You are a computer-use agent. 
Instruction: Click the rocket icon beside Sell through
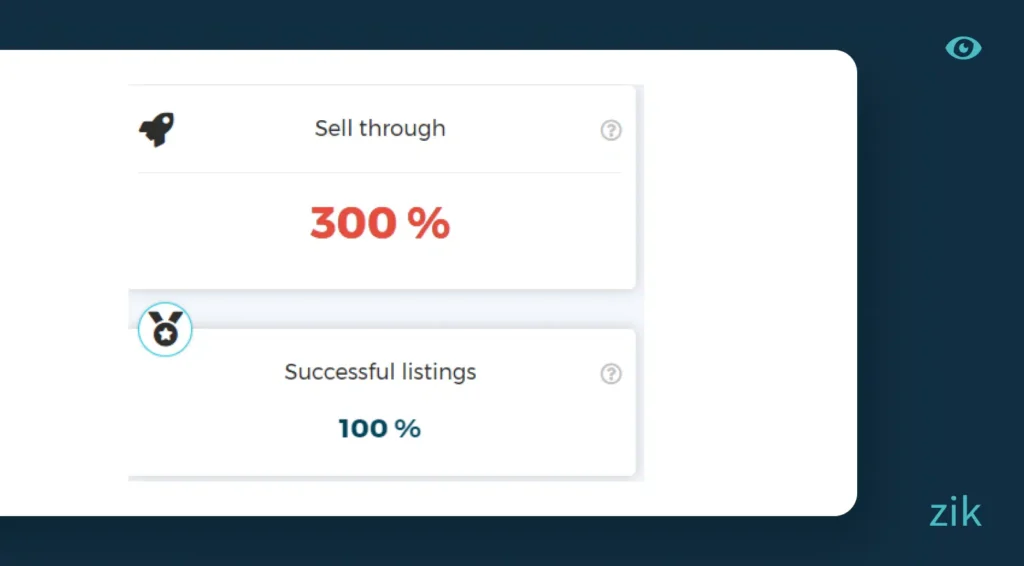point(157,129)
